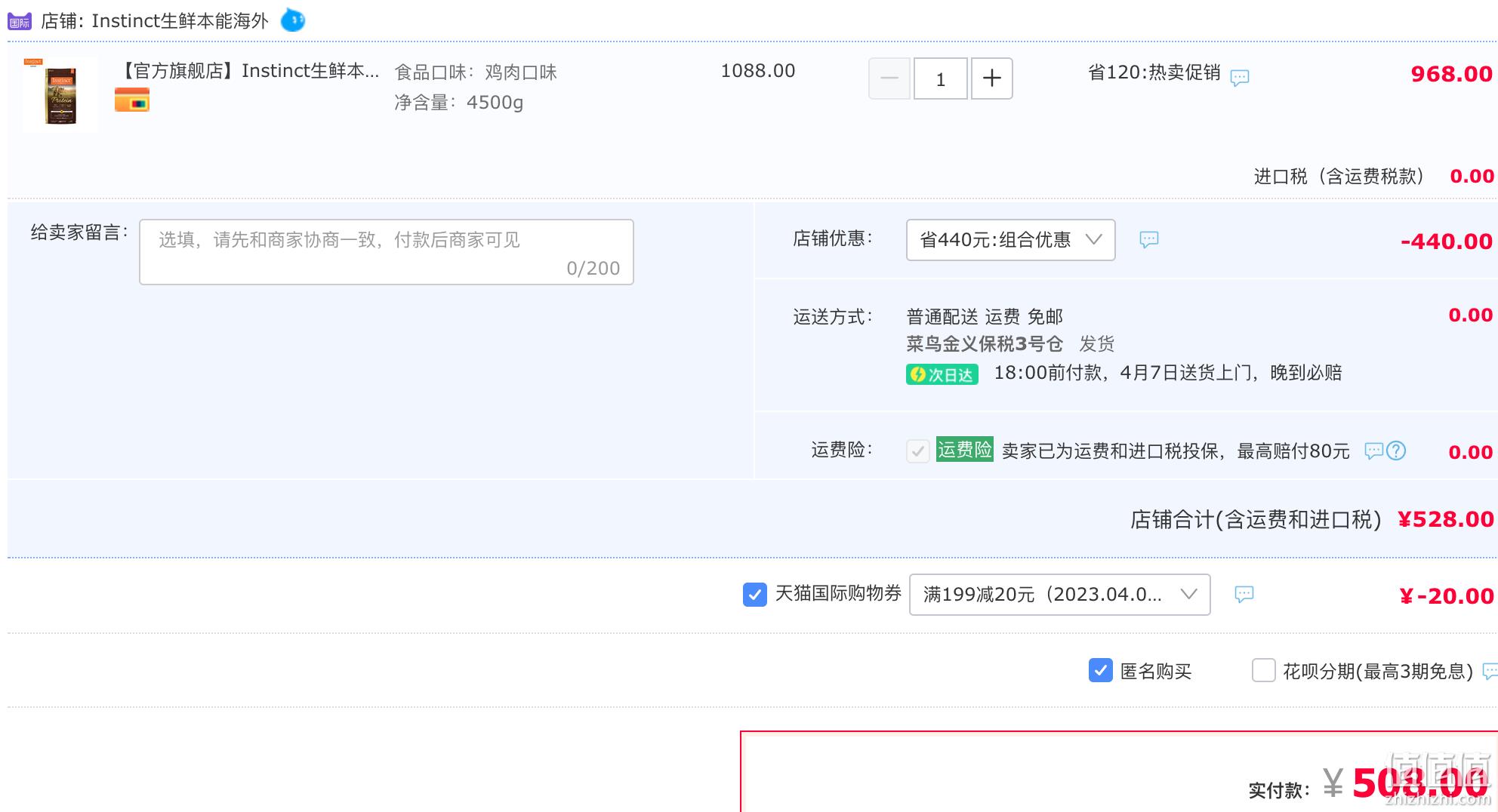Open the comment bubble after 最高赔付80元
The image size is (1498, 812).
[1374, 451]
